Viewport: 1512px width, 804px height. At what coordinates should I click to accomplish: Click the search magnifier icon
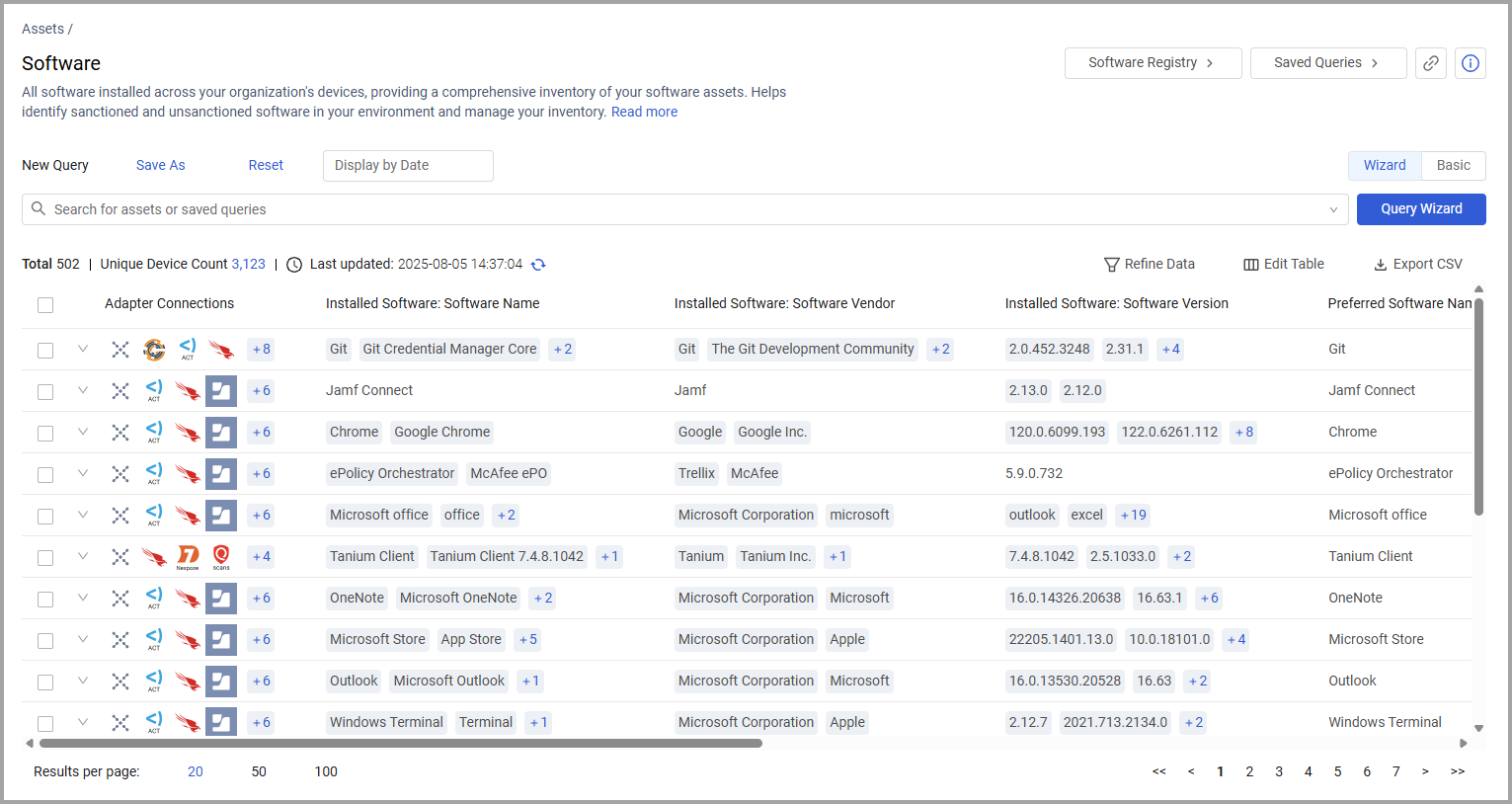[39, 208]
